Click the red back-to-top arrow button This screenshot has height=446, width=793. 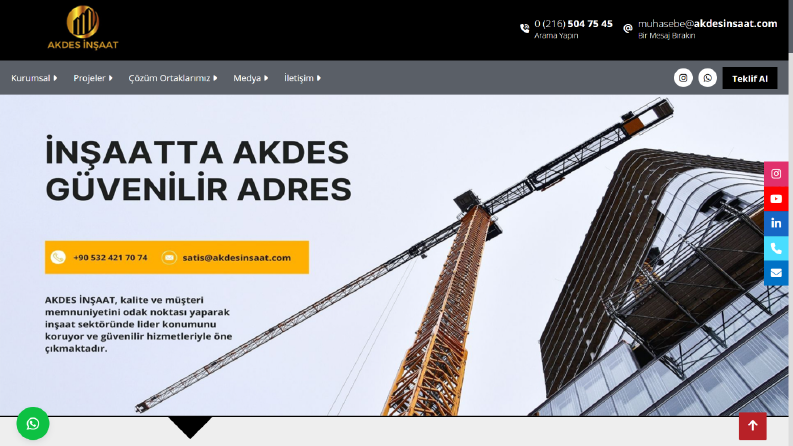point(753,426)
